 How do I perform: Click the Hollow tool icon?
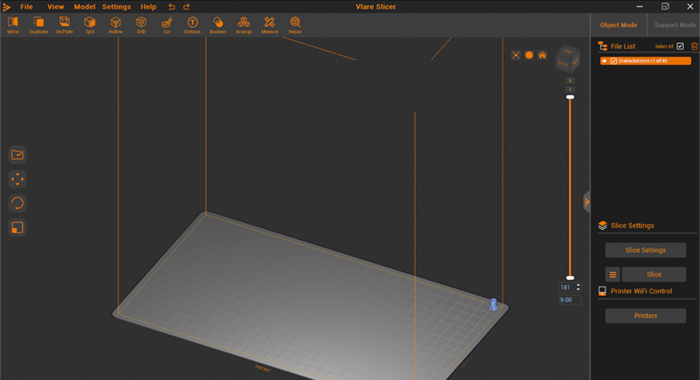click(115, 25)
